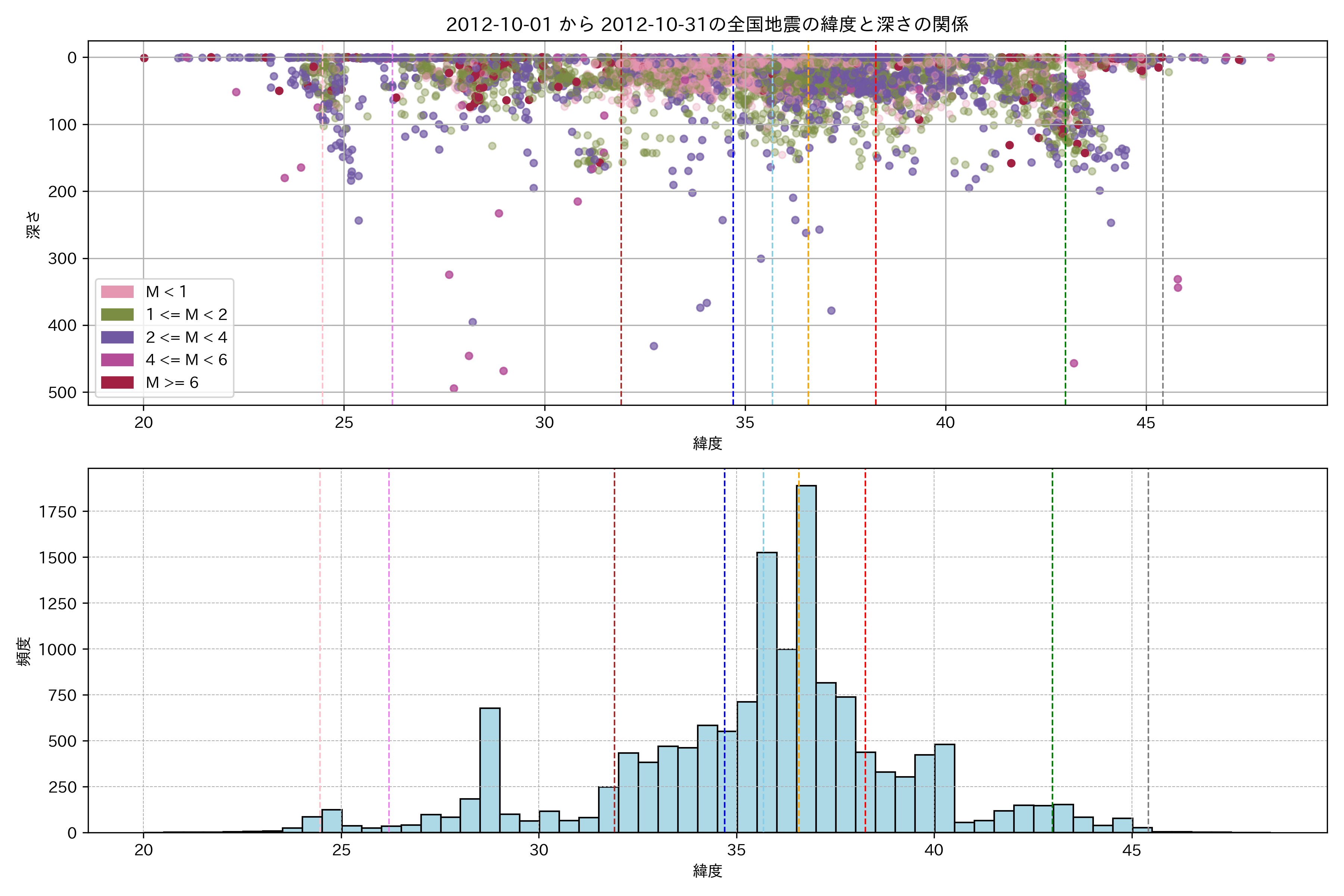Click the olive green '1 <= M < 2' swatch
The height and width of the screenshot is (896, 1344).
pyautogui.click(x=117, y=315)
